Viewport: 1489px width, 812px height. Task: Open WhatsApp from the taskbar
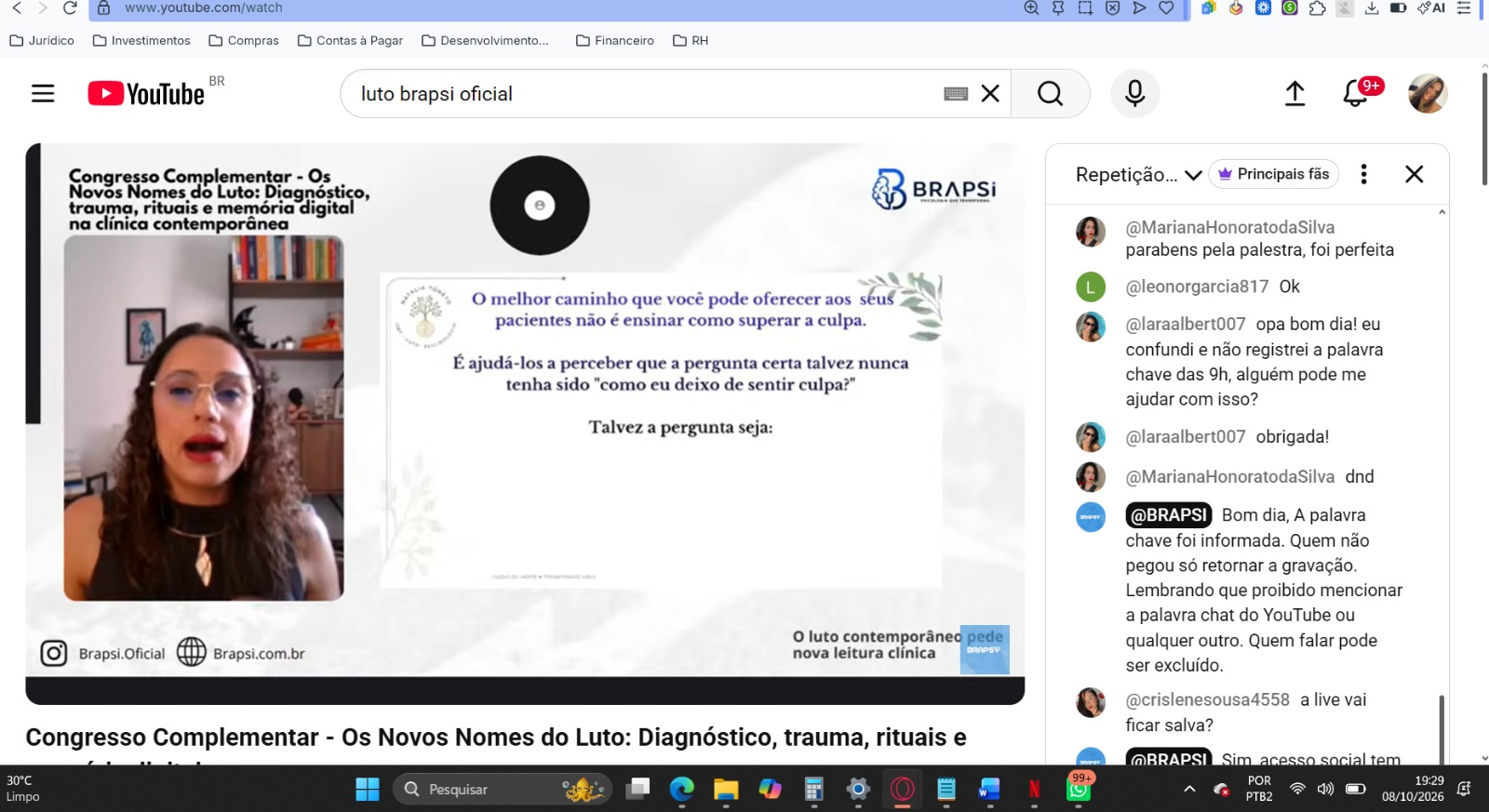[x=1078, y=789]
